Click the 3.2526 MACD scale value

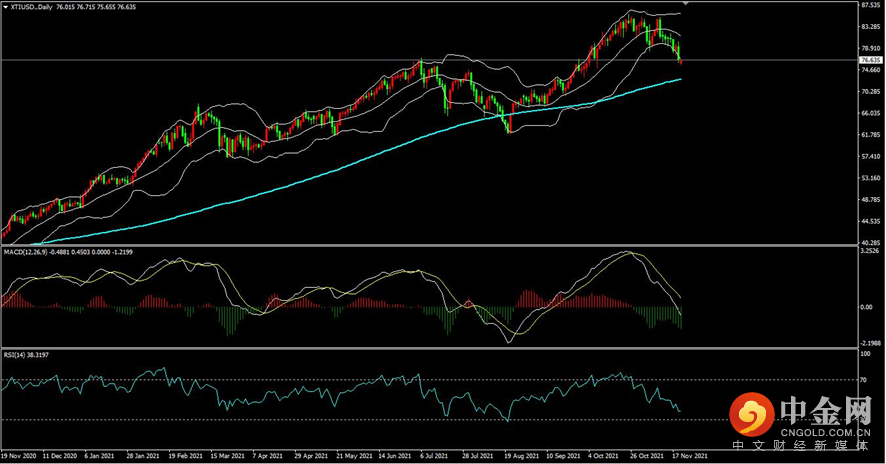870,250
